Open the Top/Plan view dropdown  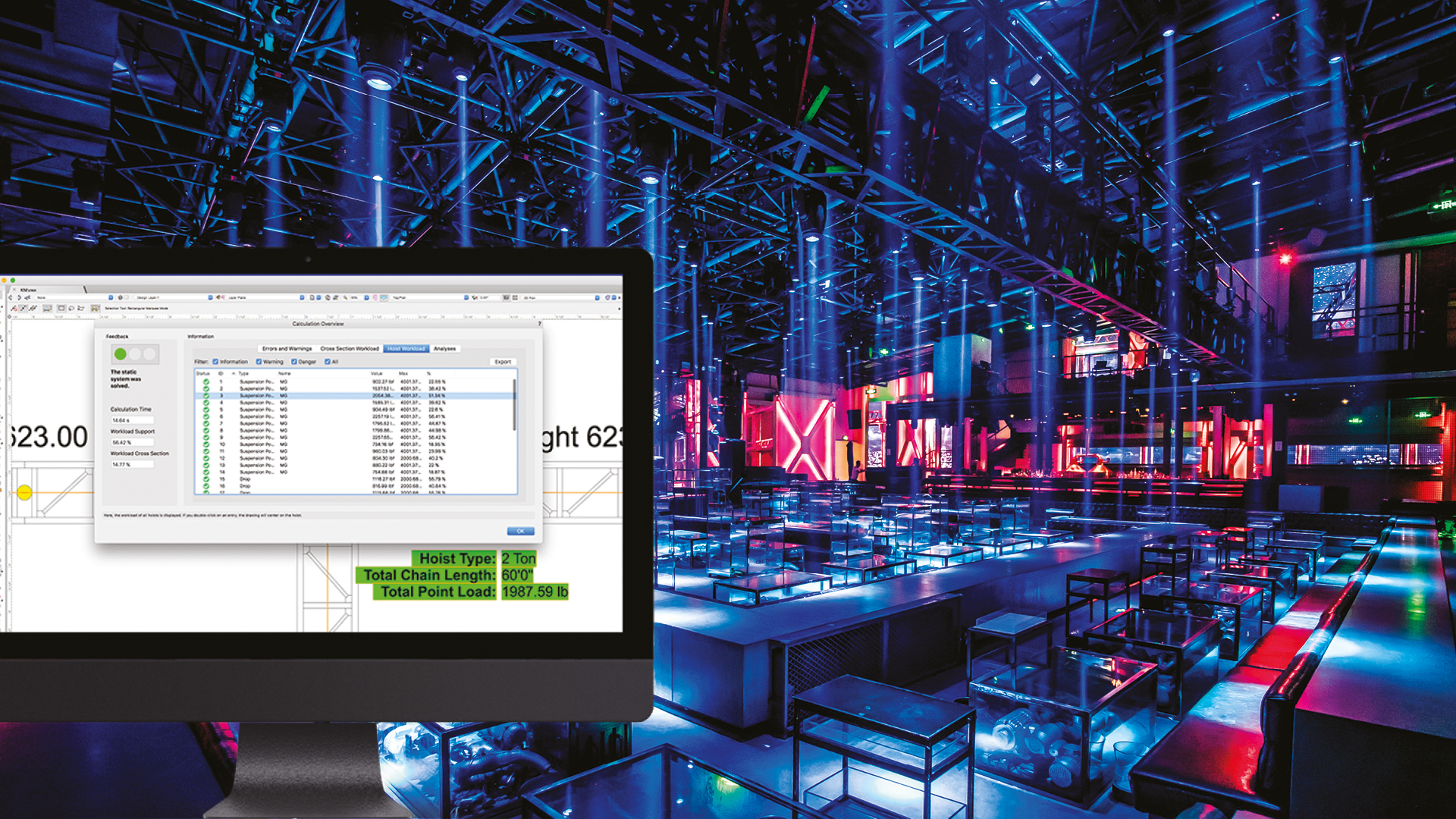pyautogui.click(x=466, y=297)
